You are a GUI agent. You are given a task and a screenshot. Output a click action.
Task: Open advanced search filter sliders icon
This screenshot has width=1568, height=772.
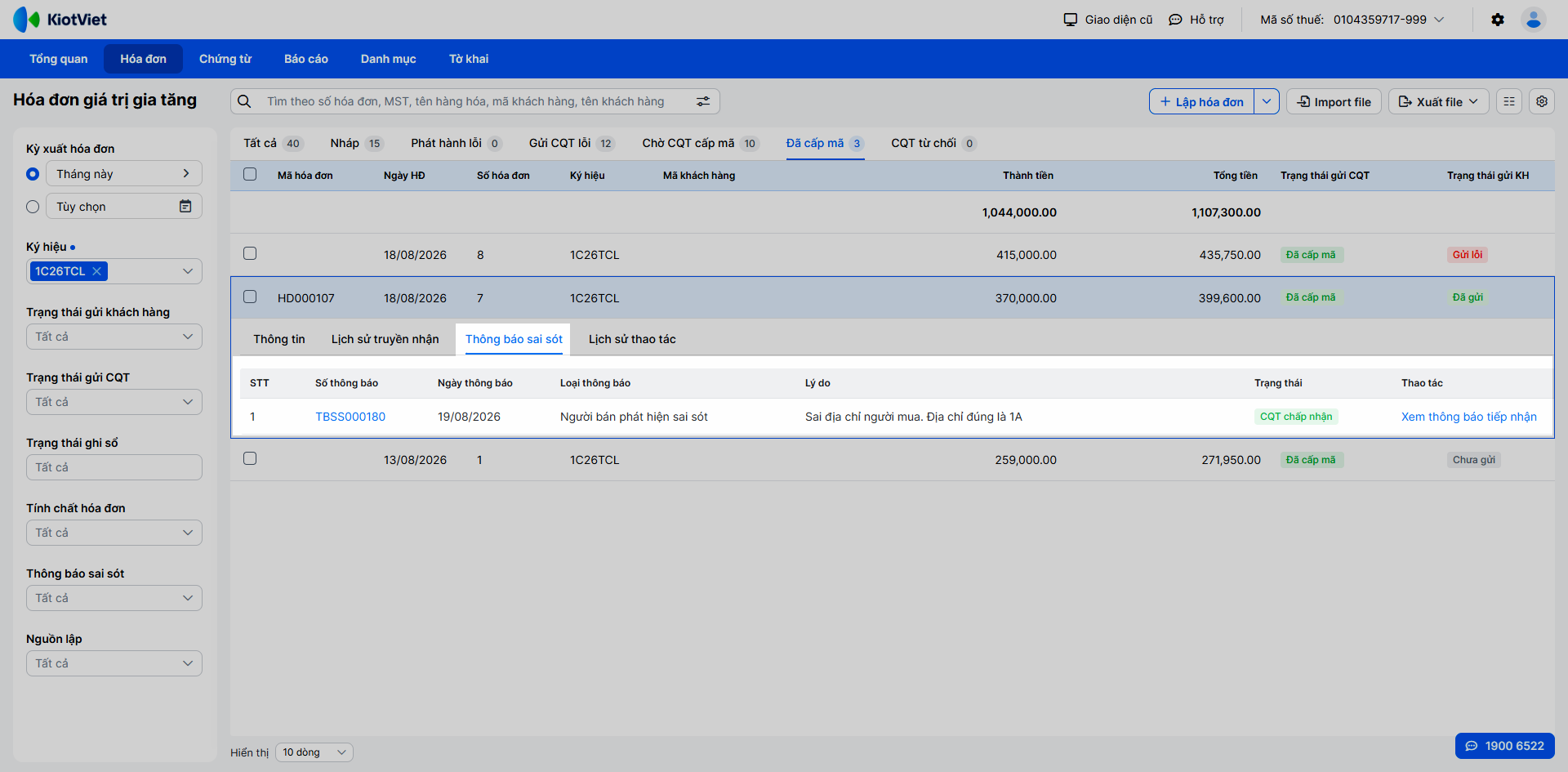click(x=703, y=101)
